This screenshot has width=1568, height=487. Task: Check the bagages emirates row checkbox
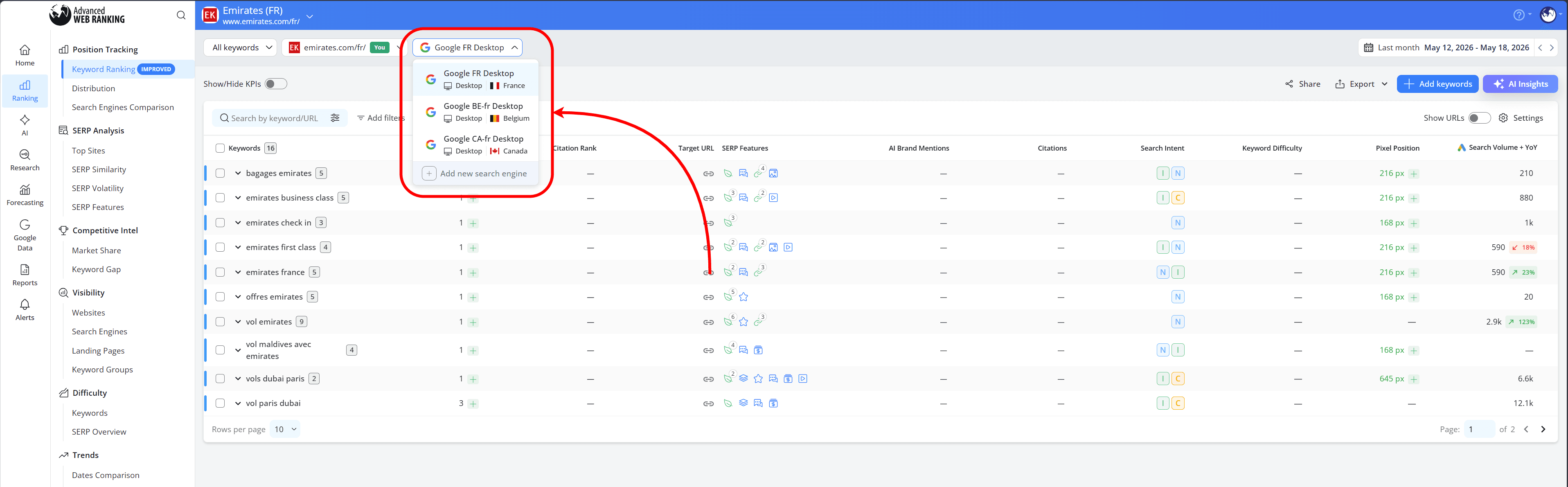coord(221,174)
